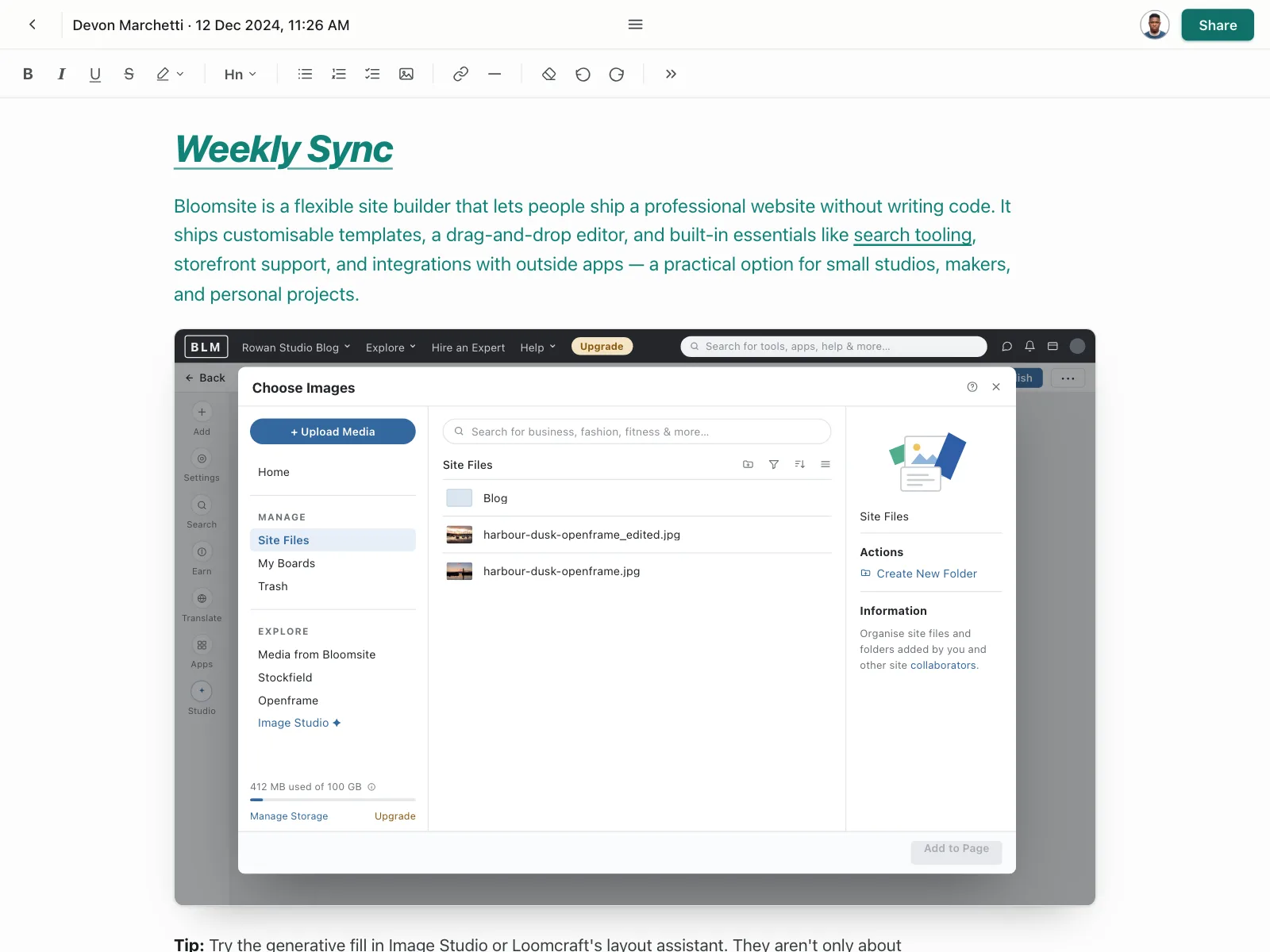Open the Bloomsite account avatar

point(1077,346)
